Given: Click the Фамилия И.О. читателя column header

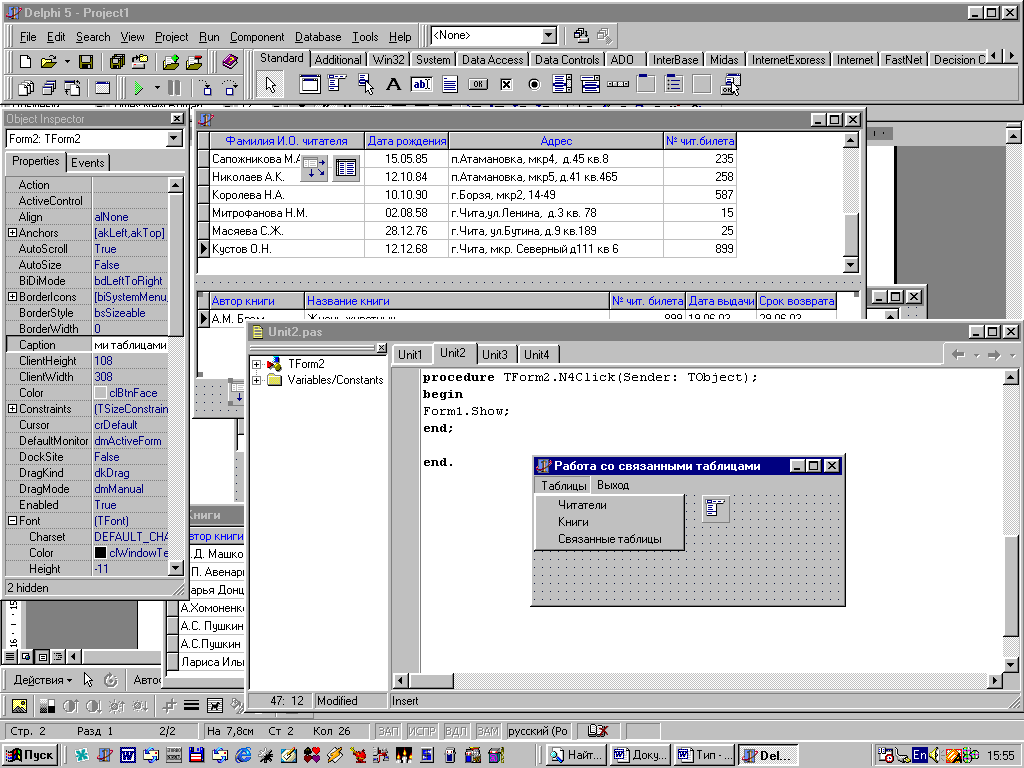Looking at the screenshot, I should [286, 140].
